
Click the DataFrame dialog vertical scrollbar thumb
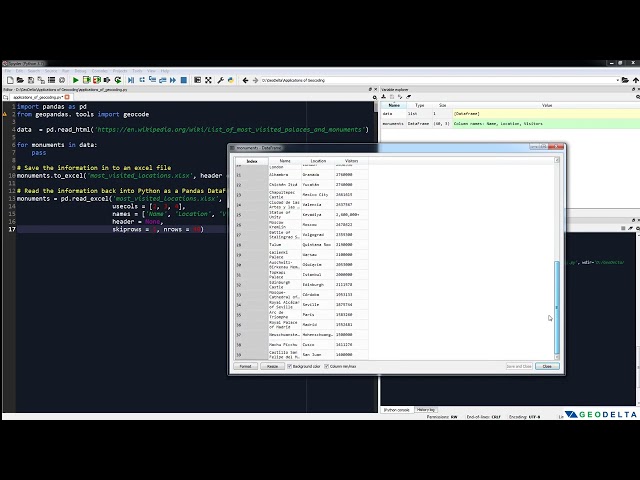point(557,308)
